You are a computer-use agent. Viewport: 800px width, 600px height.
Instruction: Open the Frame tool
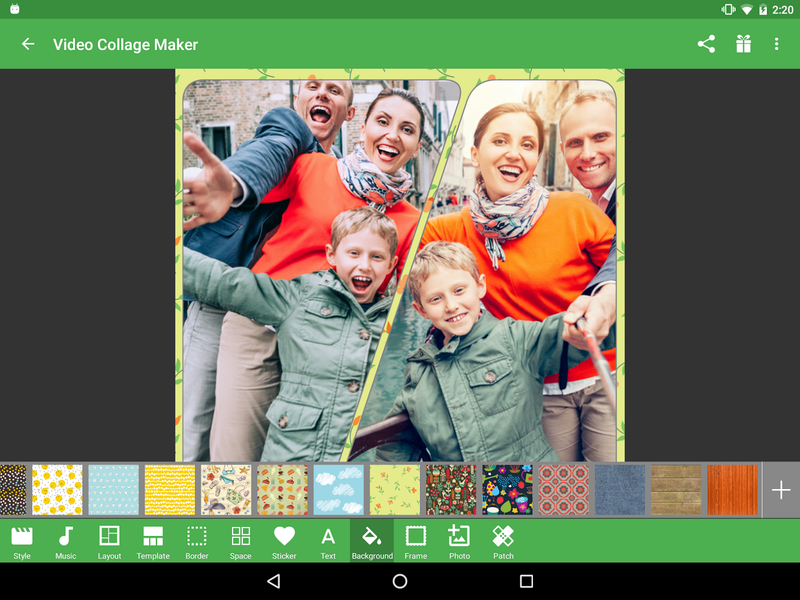[416, 540]
